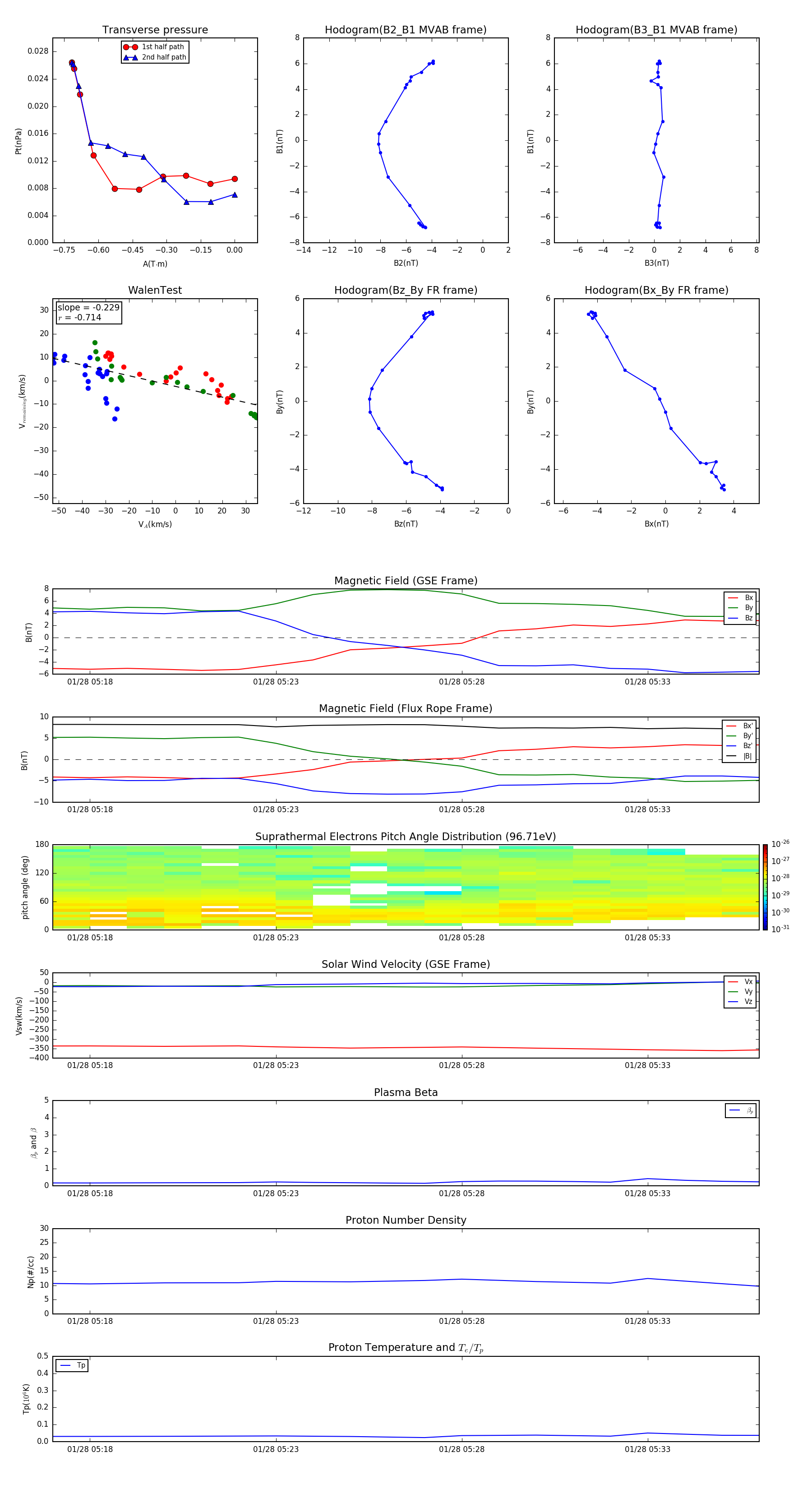Select the 'Tp' legend in Proton Temperature panel
This screenshot has width=812, height=1489.
72,1365
